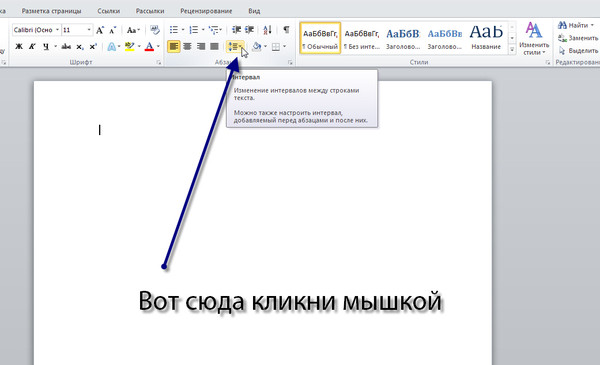
Task: Select justify alignment icon
Action: click(214, 47)
